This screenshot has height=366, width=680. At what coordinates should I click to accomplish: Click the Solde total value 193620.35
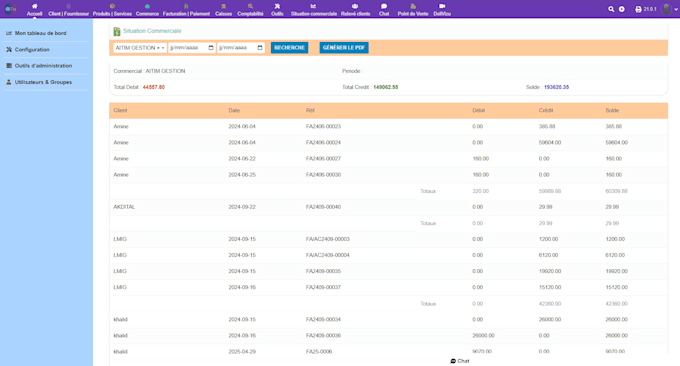tap(557, 87)
